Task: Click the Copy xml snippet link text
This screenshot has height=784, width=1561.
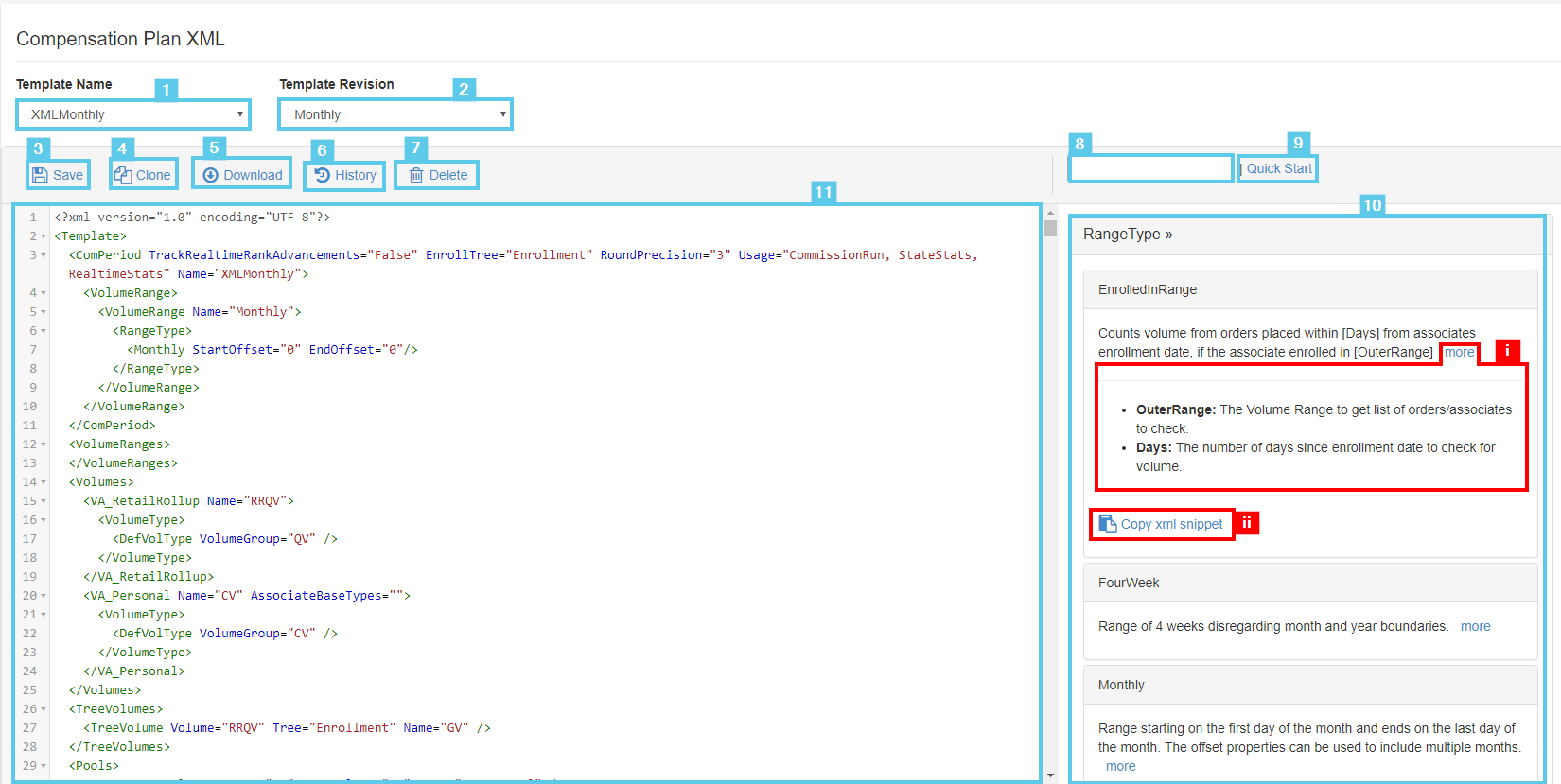Action: point(1171,524)
